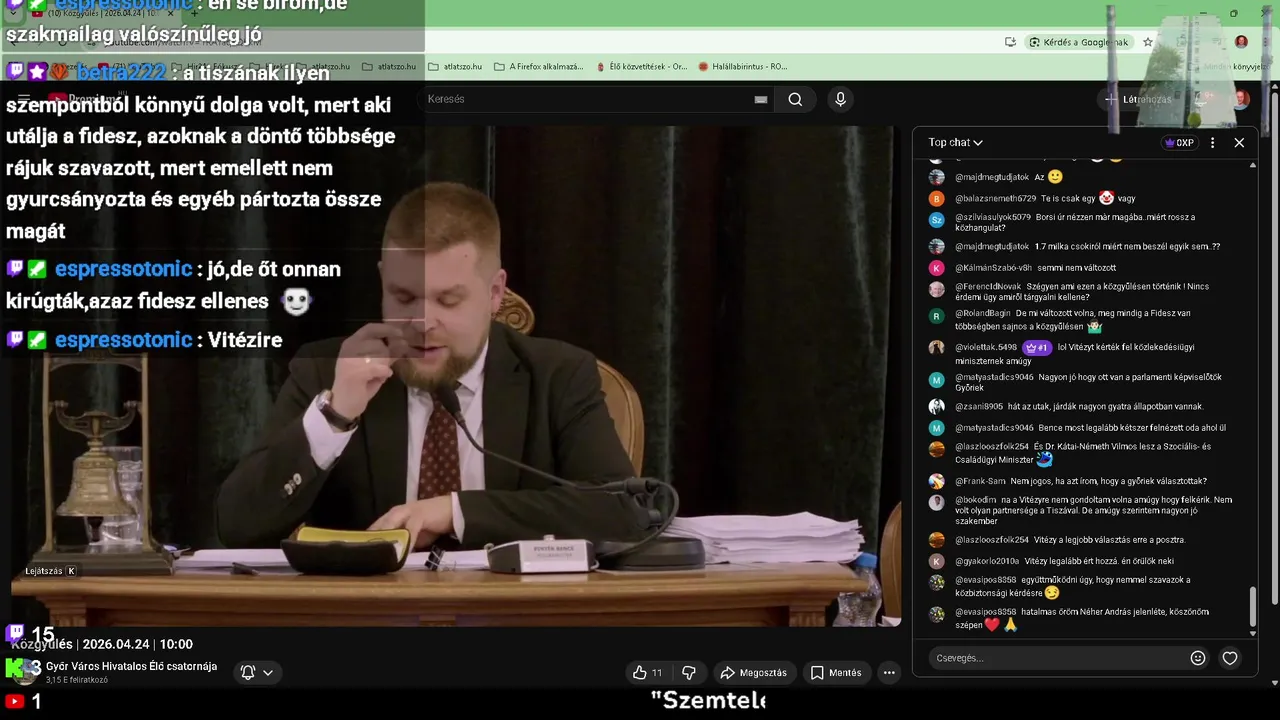Viewport: 1280px width, 720px height.
Task: Open Halállabirintus bookmark
Action: click(743, 67)
